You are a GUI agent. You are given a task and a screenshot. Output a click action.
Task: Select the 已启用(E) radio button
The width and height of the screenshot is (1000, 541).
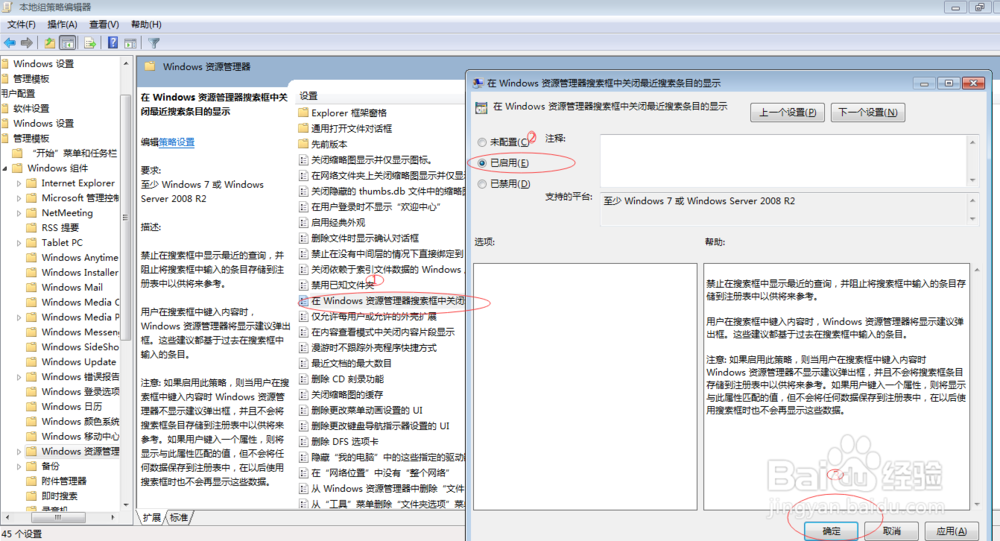[x=482, y=163]
